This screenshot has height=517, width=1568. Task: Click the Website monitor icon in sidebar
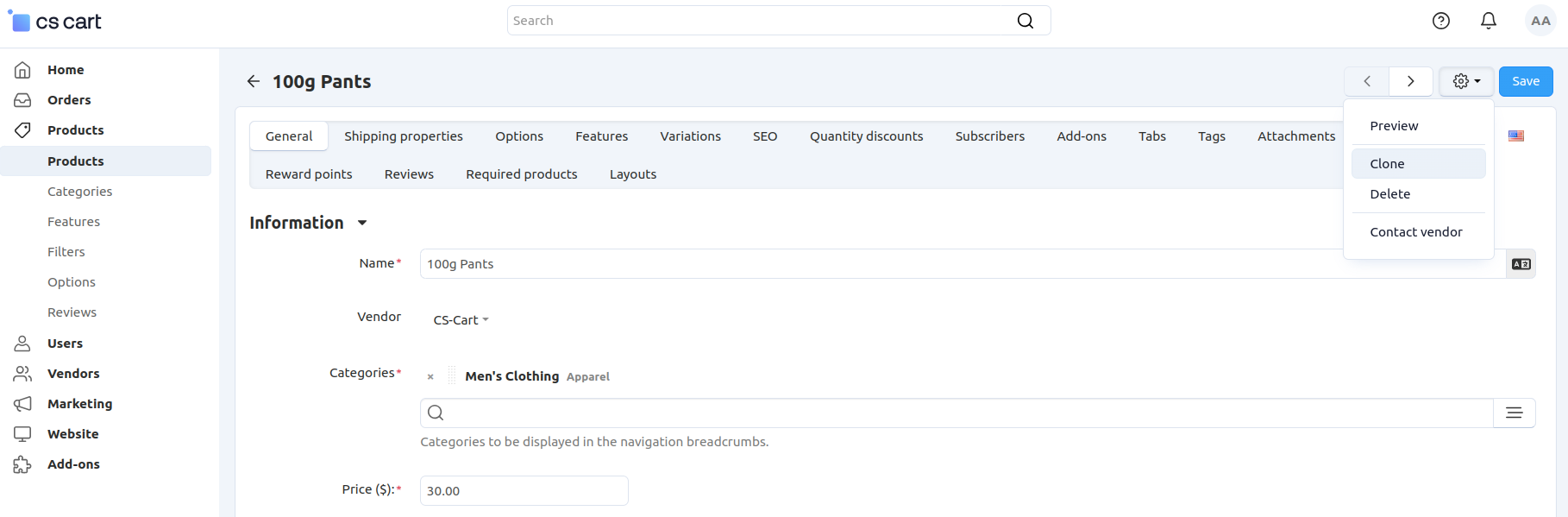coord(22,434)
